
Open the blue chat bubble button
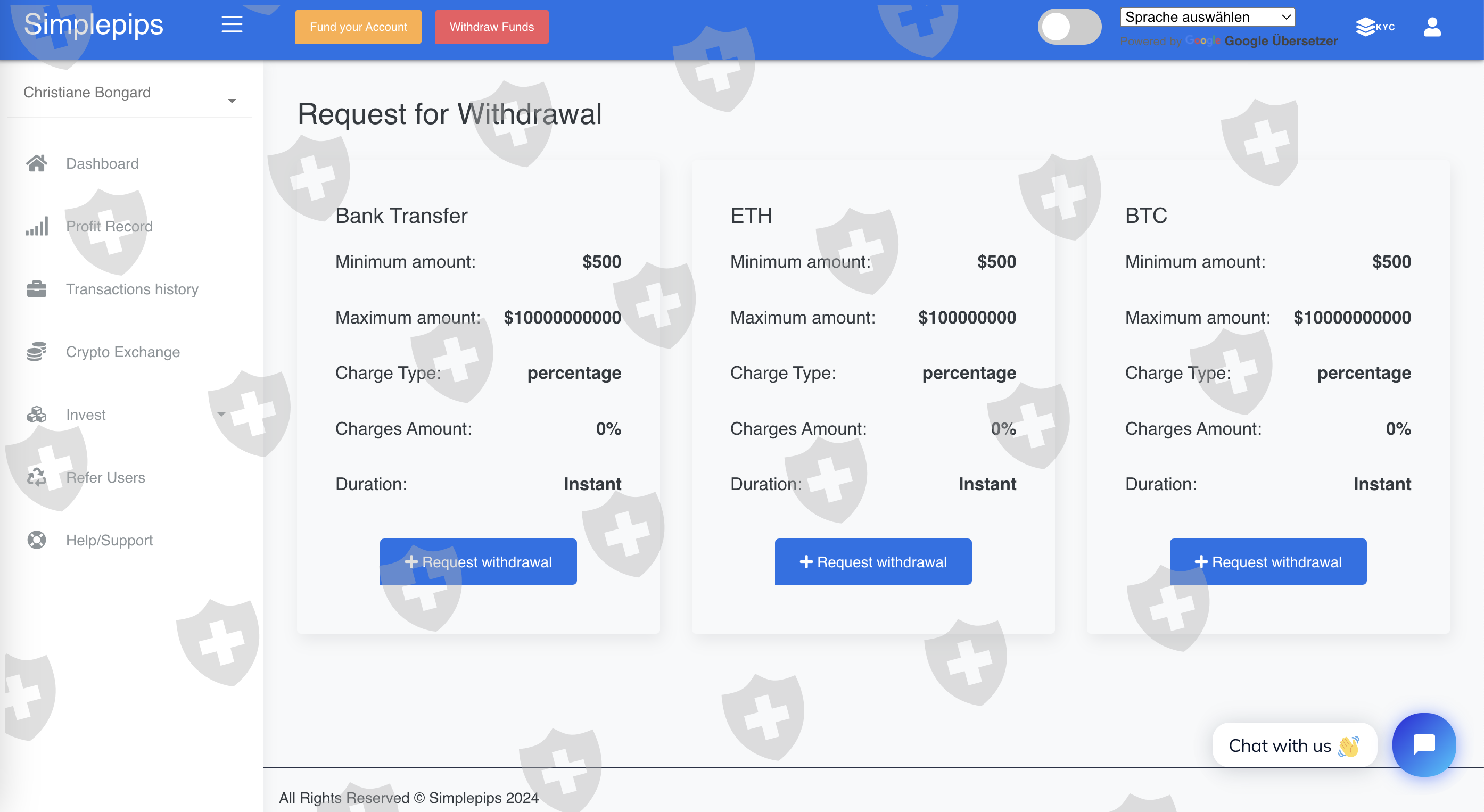click(1423, 744)
